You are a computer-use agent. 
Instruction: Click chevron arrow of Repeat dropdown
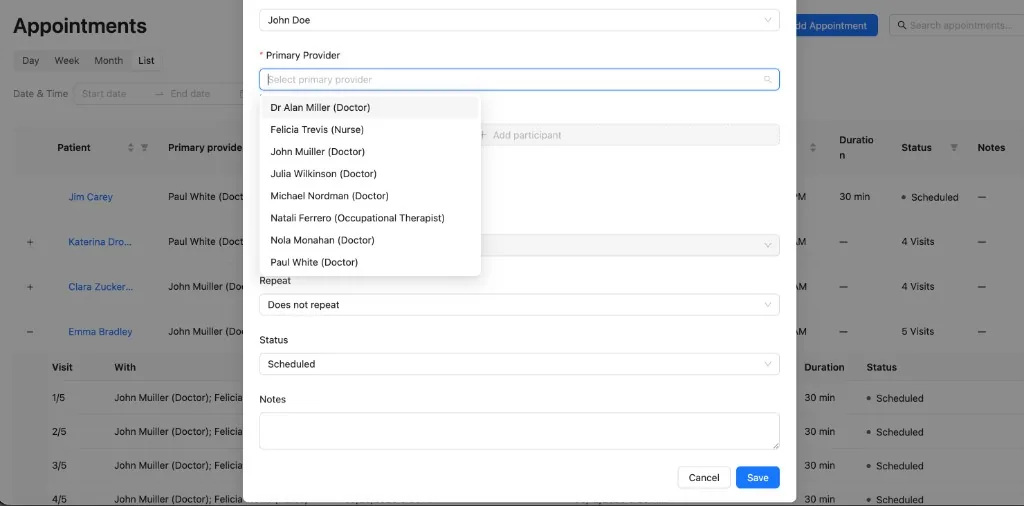click(x=768, y=305)
